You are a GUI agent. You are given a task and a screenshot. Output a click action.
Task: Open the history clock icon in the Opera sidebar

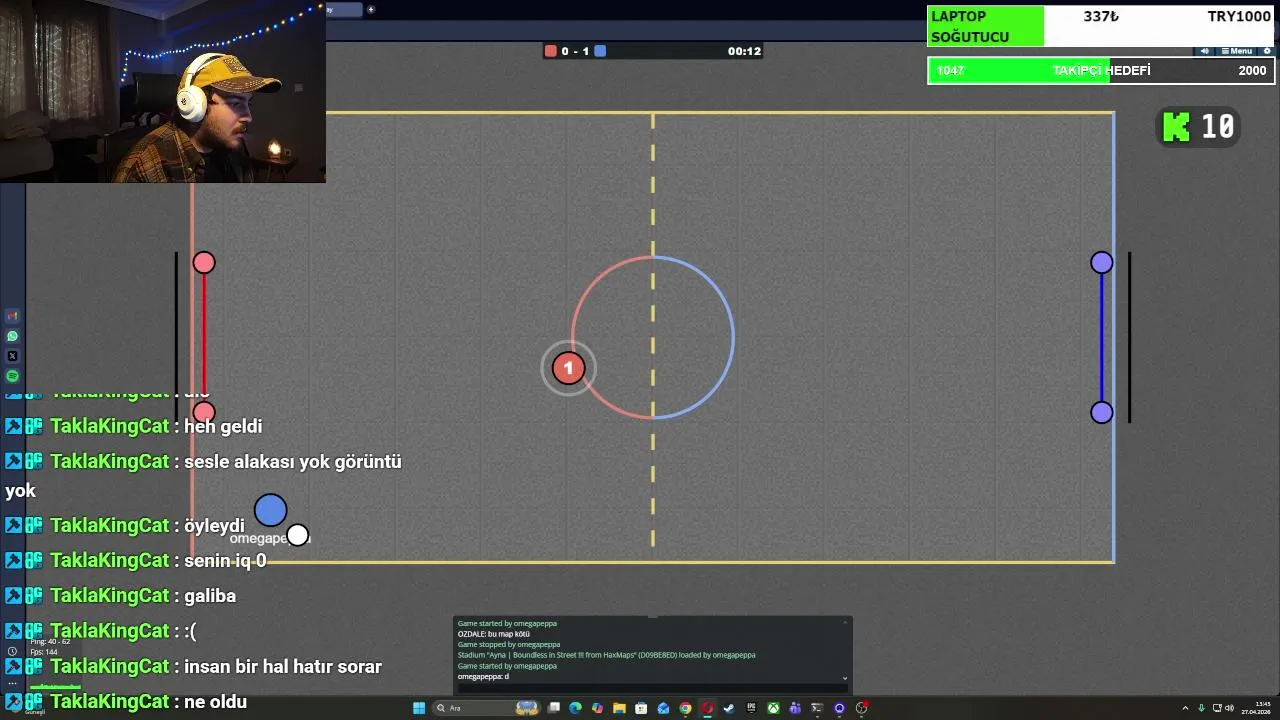[12, 652]
